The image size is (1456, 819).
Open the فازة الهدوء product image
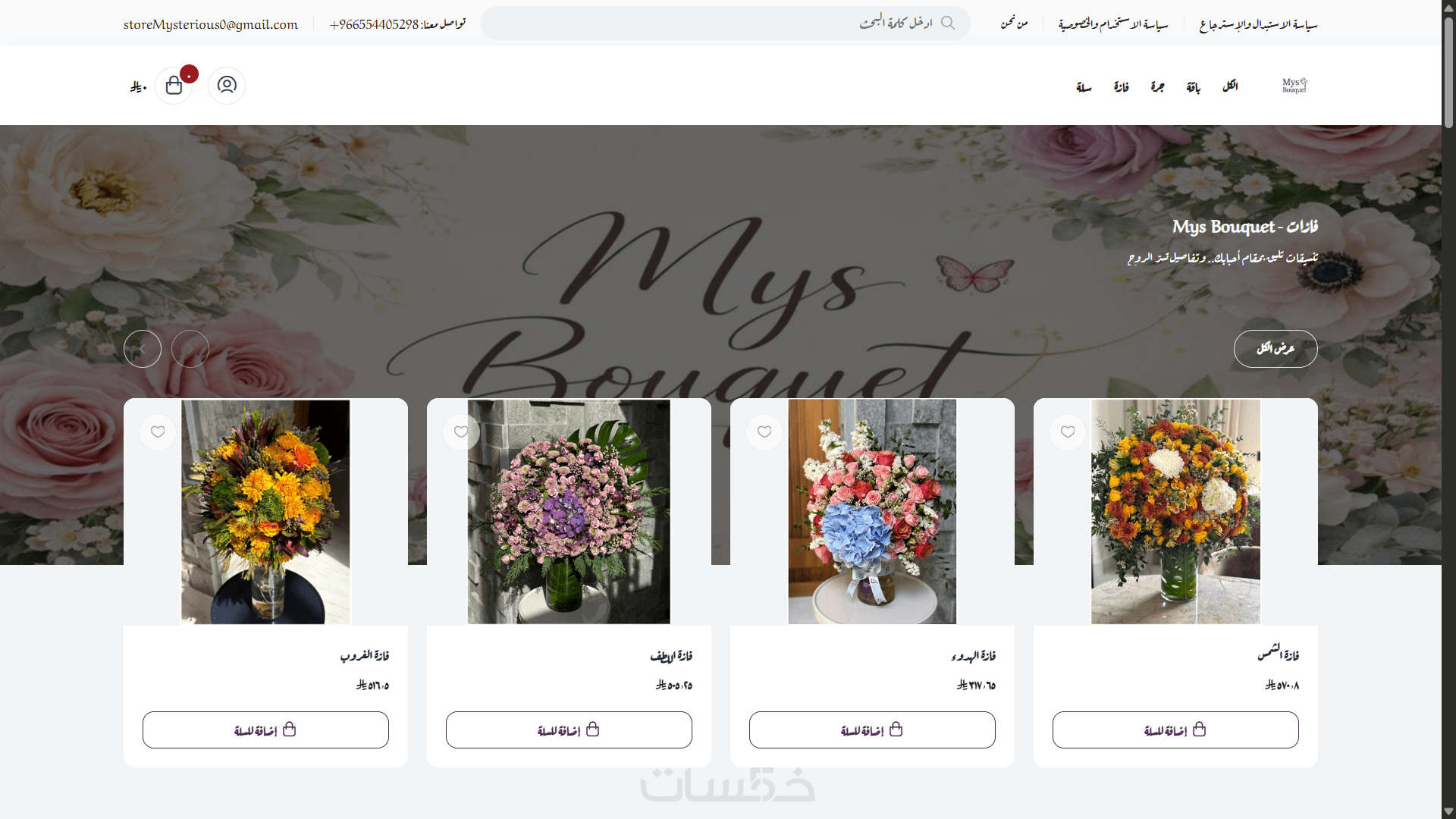pos(872,512)
